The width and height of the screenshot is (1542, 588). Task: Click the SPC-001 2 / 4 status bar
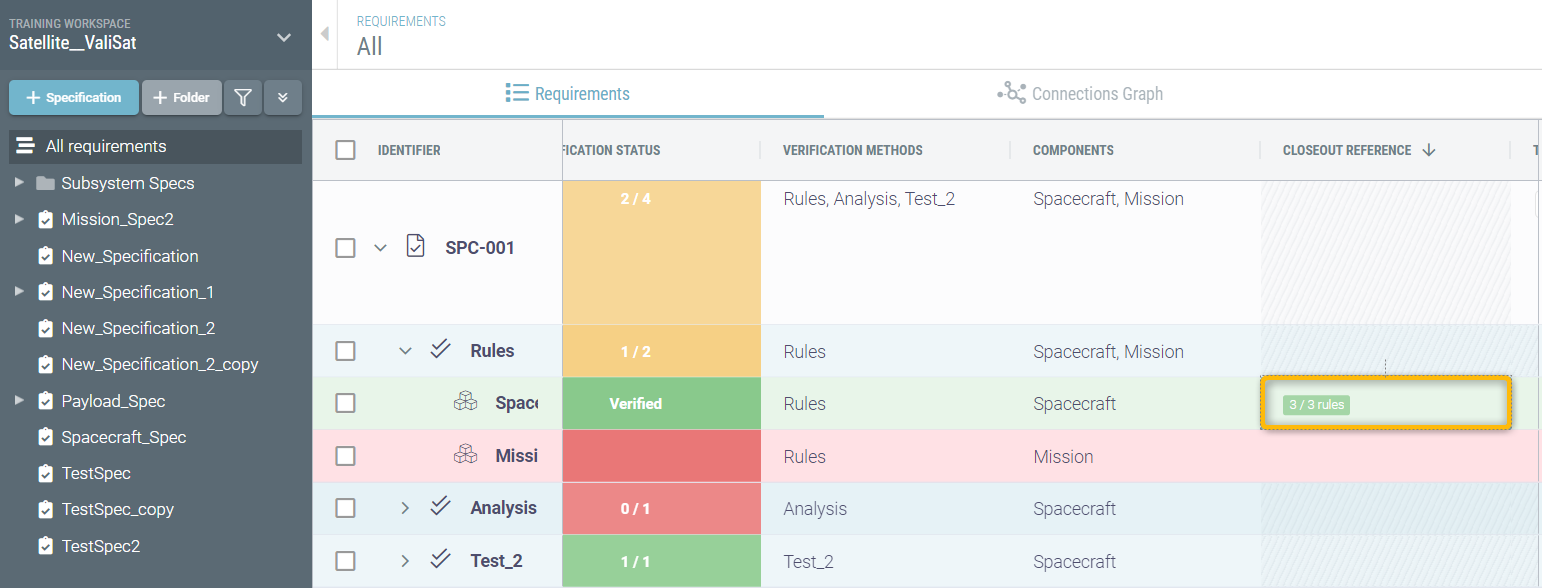point(662,252)
